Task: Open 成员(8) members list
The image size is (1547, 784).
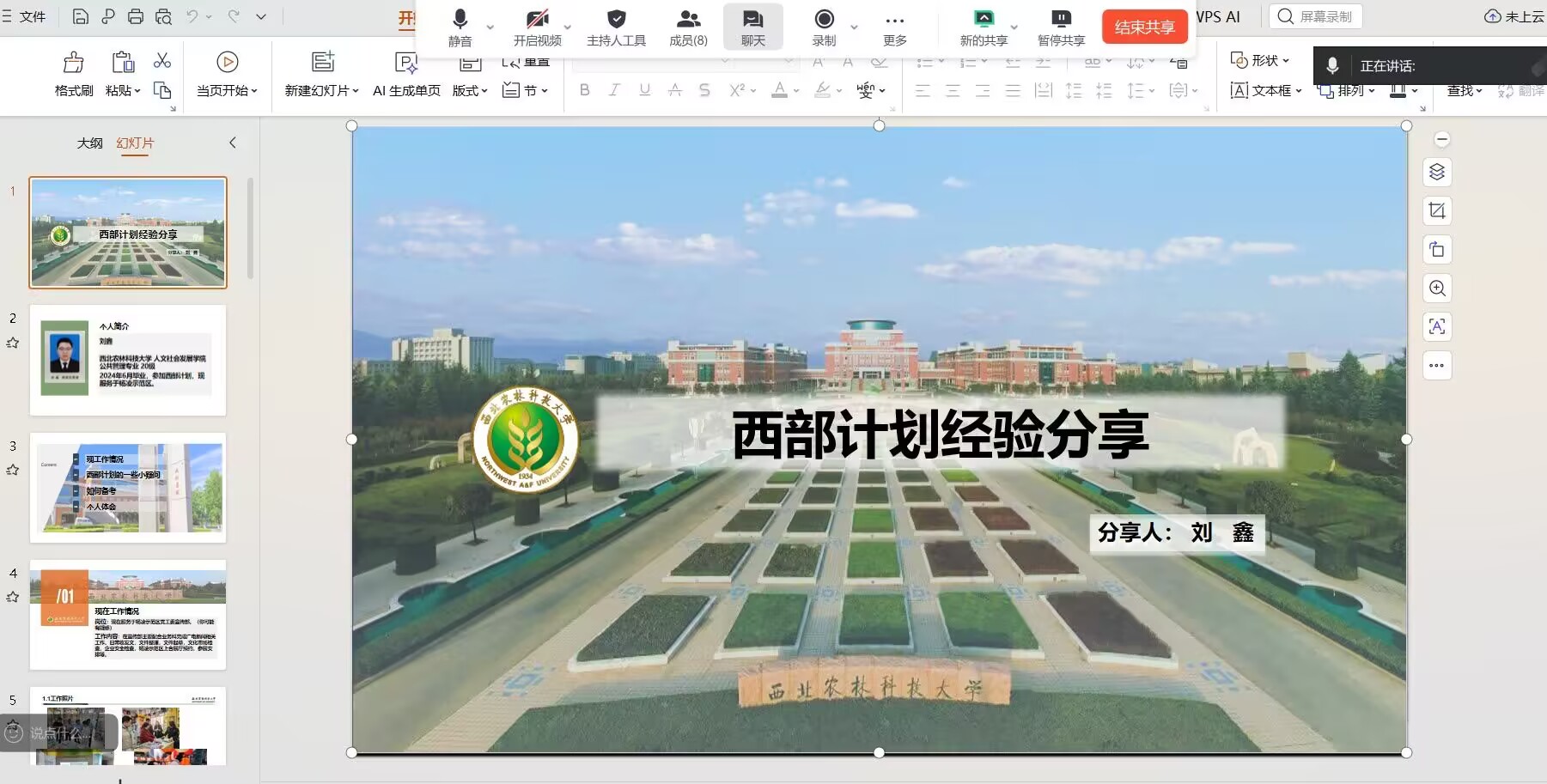Action: [688, 27]
